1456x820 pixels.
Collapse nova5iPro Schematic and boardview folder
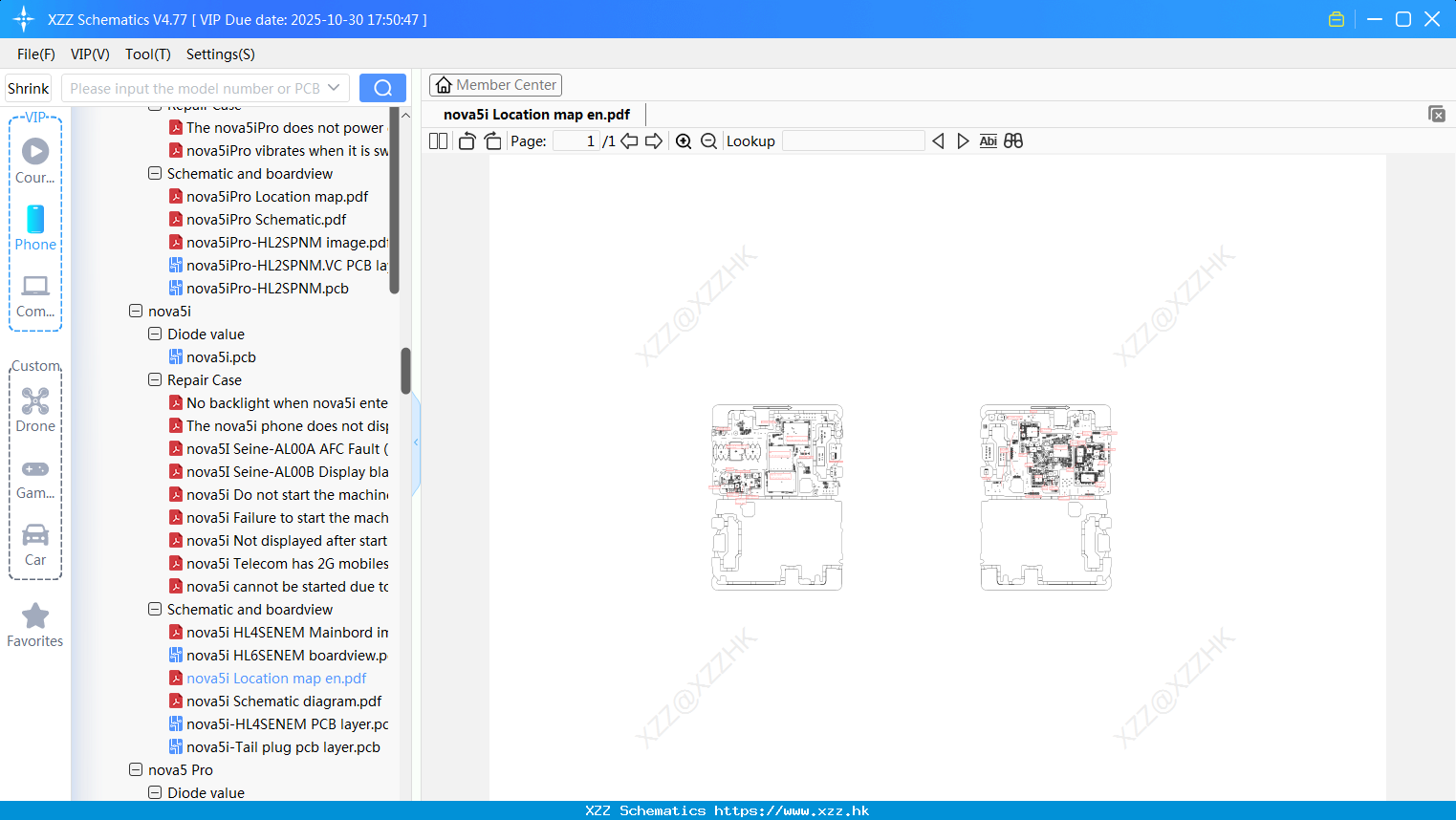pyautogui.click(x=155, y=174)
